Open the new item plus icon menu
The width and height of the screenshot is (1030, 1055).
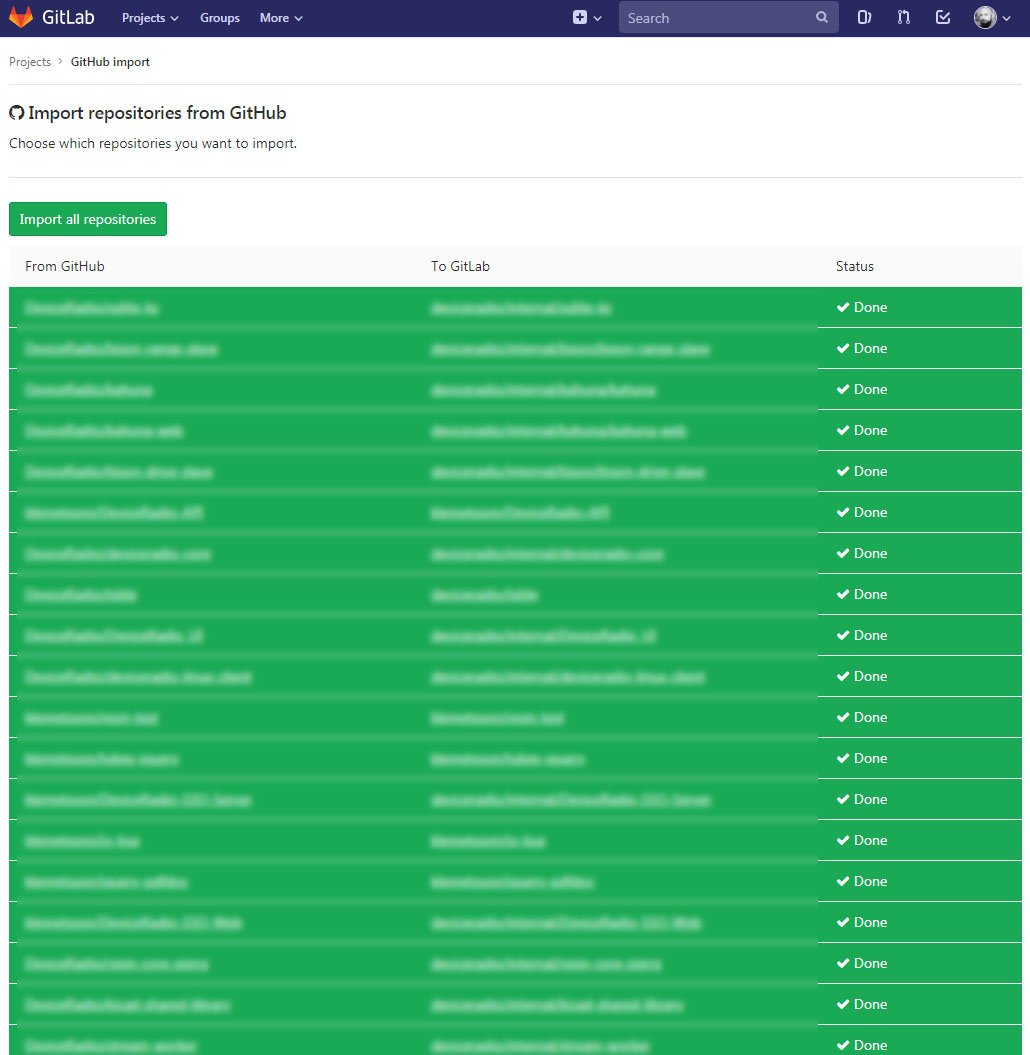coord(579,17)
